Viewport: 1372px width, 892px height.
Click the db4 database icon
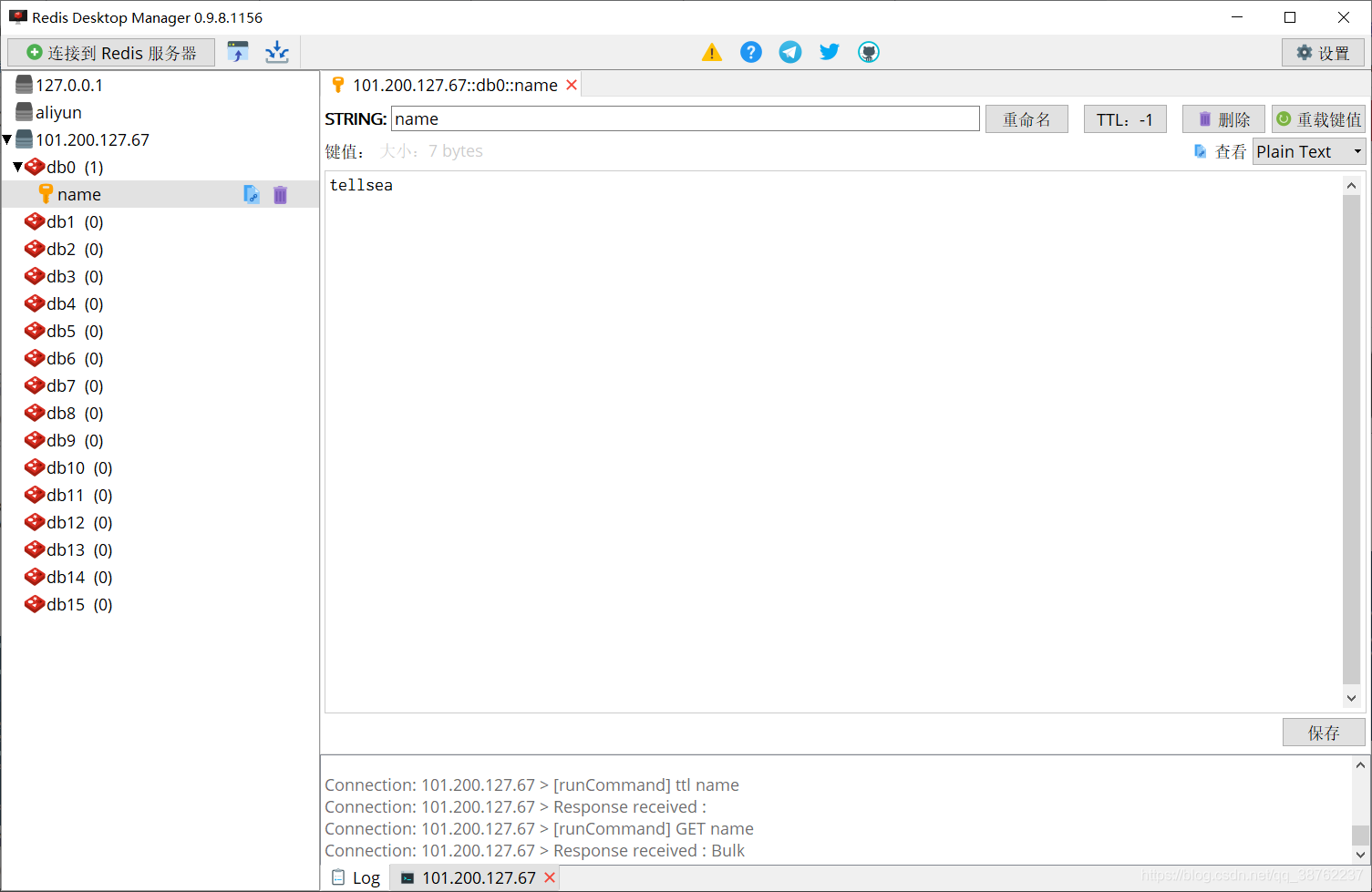(x=35, y=303)
